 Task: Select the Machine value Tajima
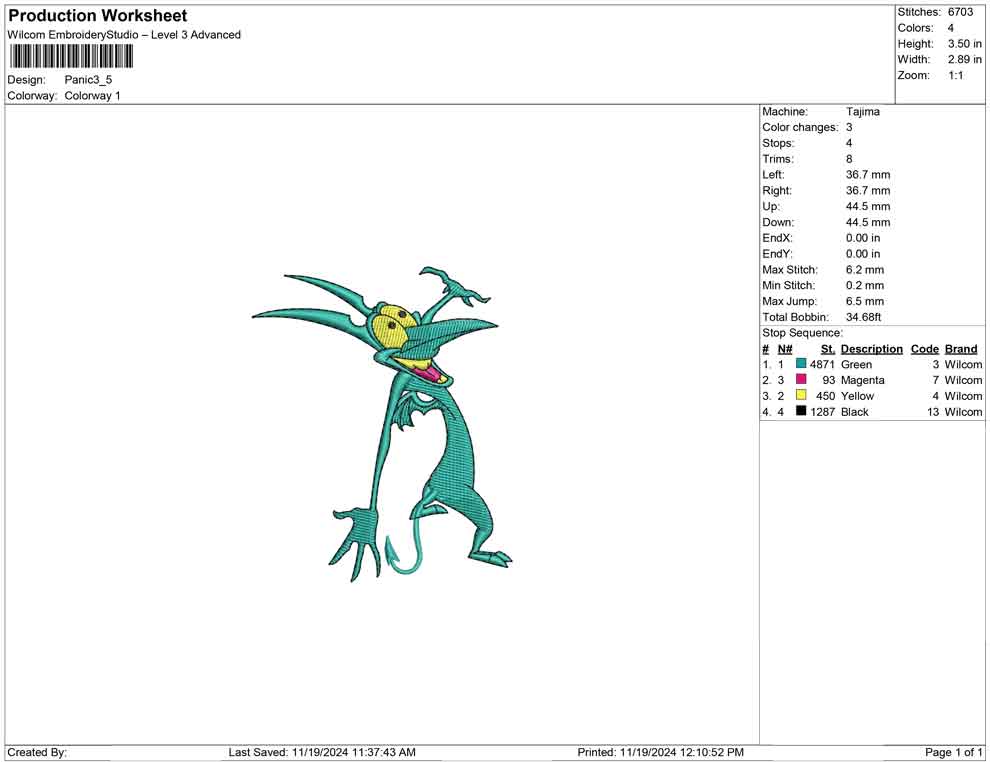[x=863, y=112]
